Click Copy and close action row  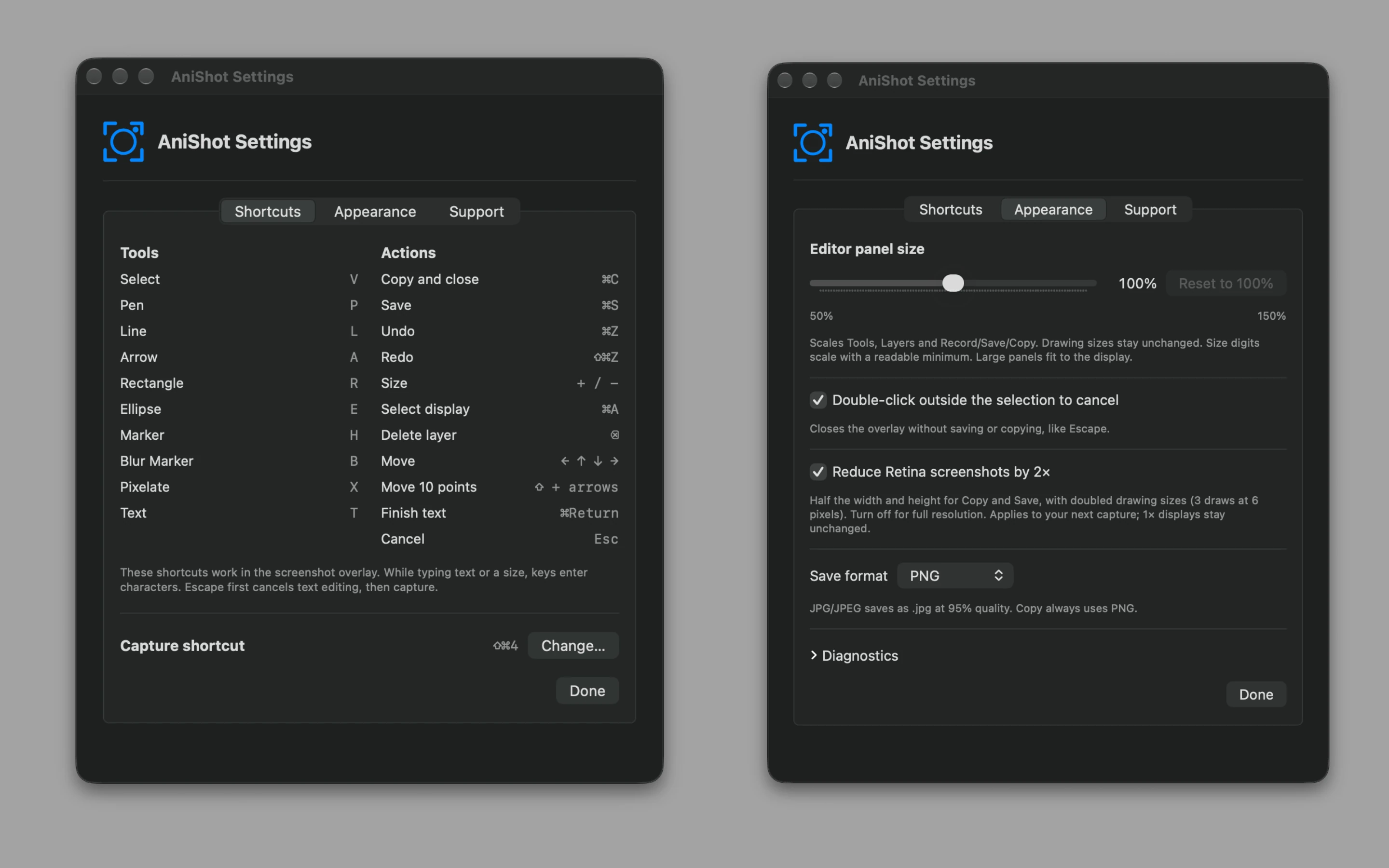499,280
